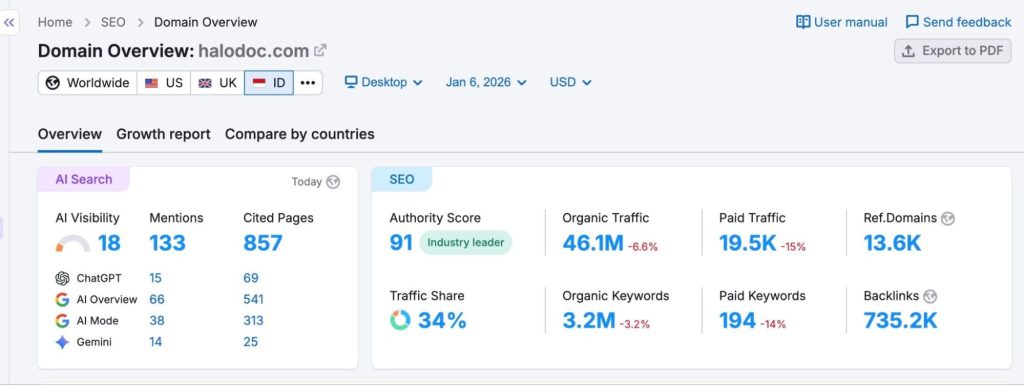Switch to the Compare by countries tab
The height and width of the screenshot is (385, 1024).
300,134
